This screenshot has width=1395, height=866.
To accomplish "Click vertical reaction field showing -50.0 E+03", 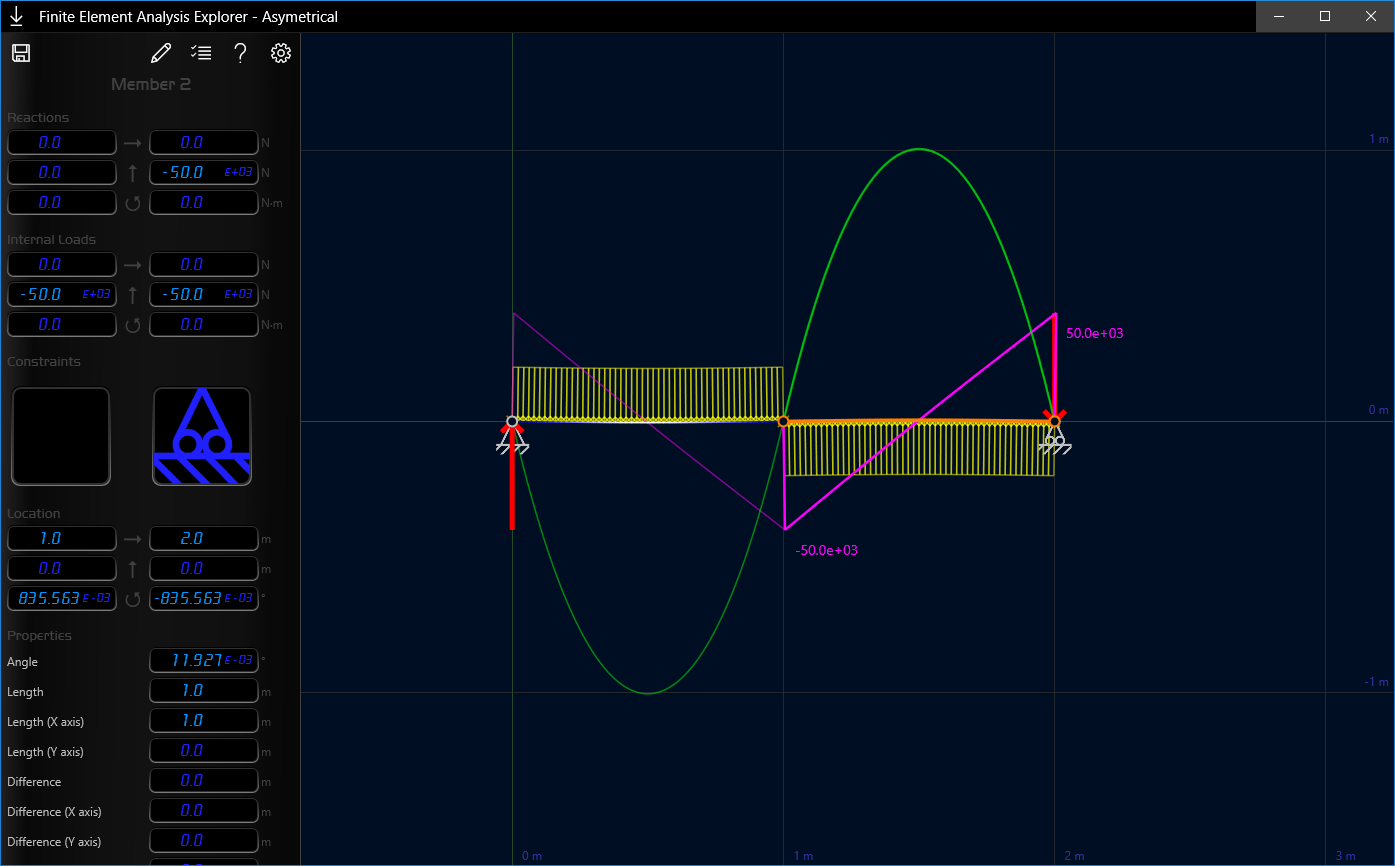I will point(204,172).
